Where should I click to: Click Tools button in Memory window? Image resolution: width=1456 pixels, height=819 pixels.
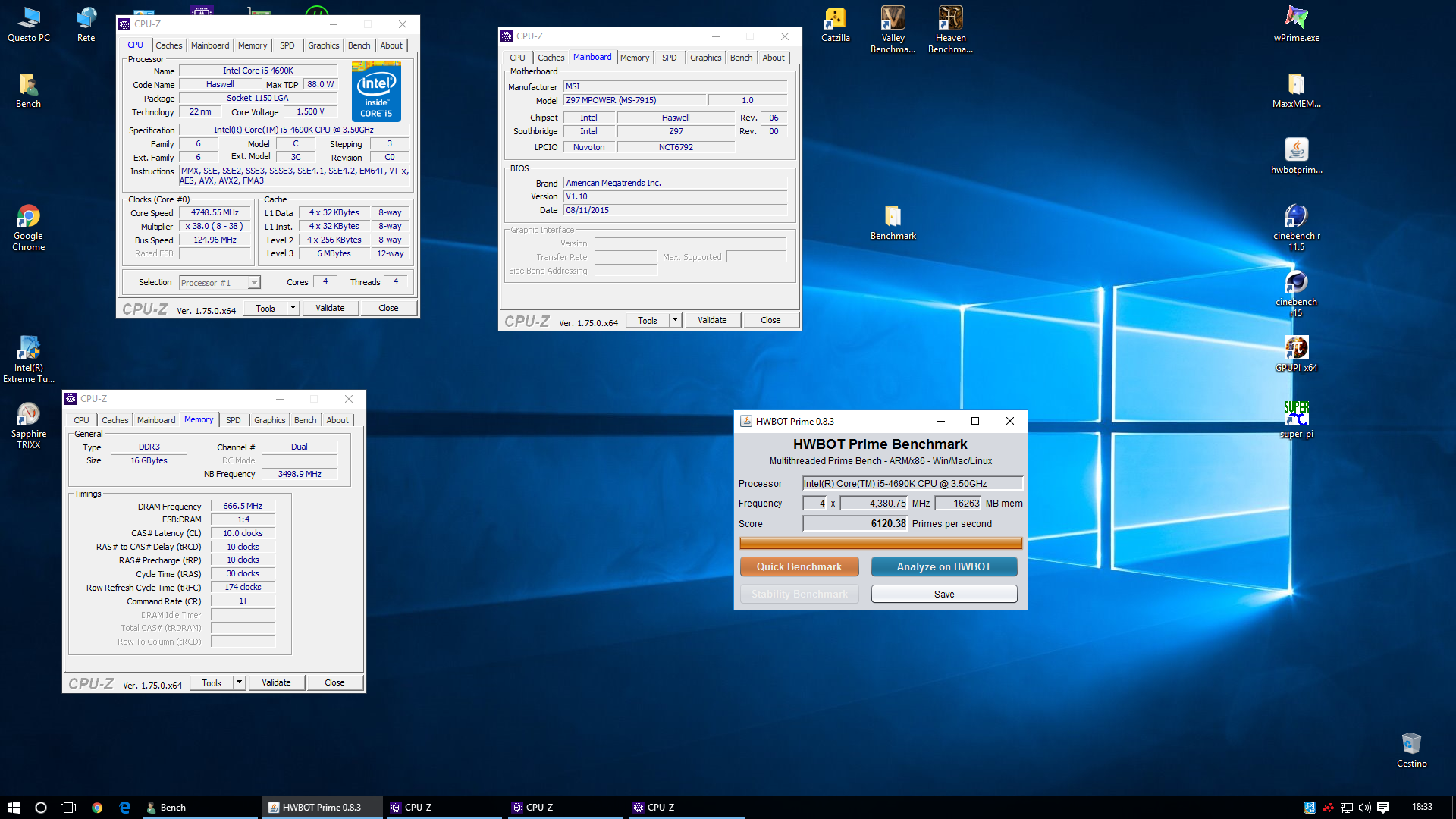(212, 682)
